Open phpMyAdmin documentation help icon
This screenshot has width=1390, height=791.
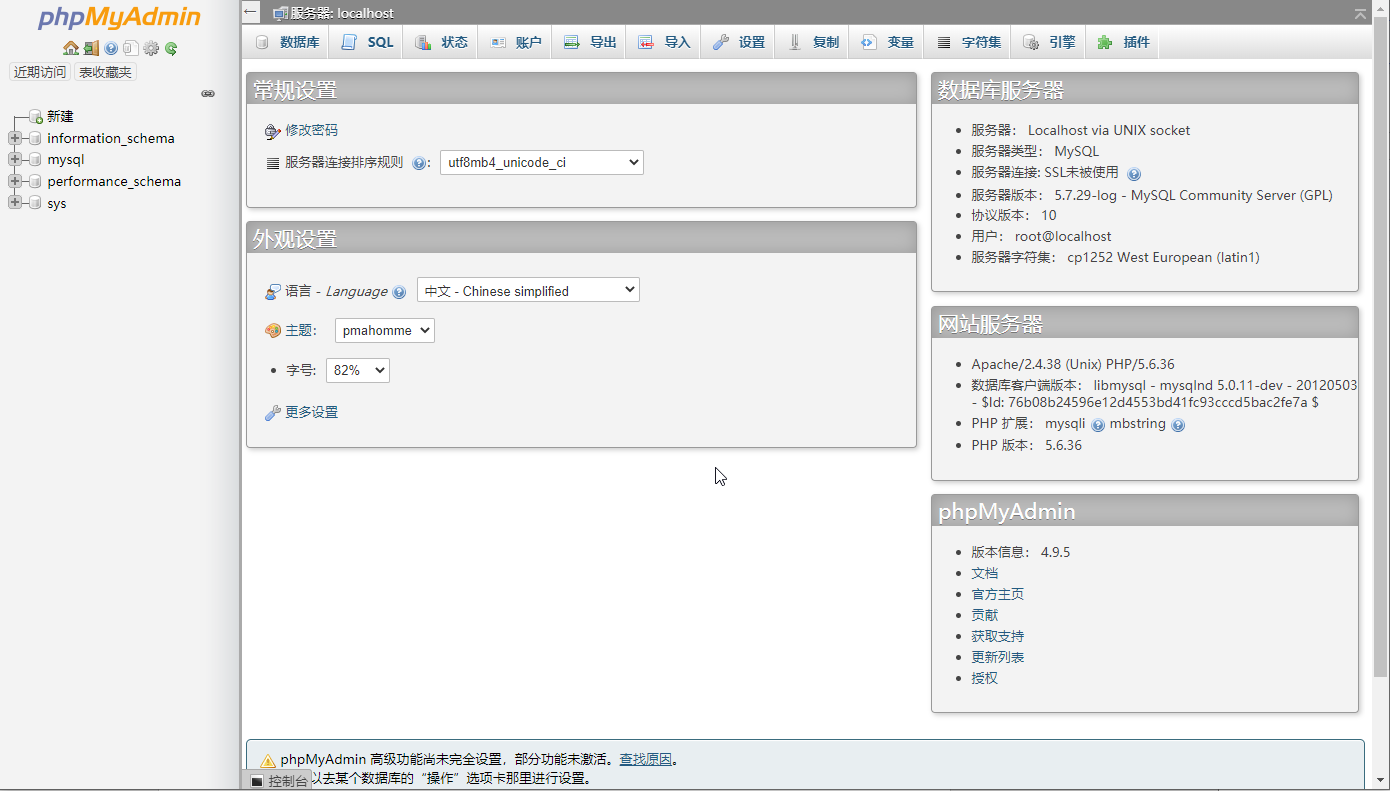coord(111,48)
